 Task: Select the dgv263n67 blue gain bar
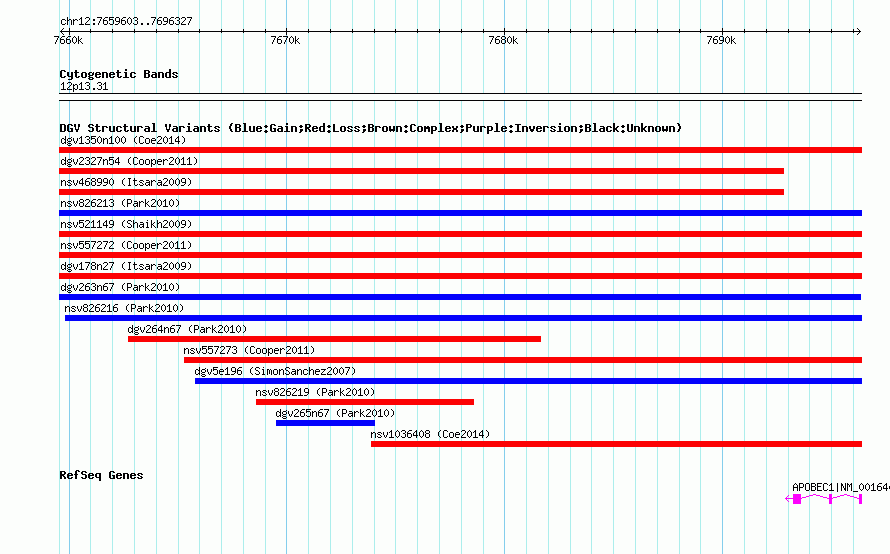[x=460, y=297]
